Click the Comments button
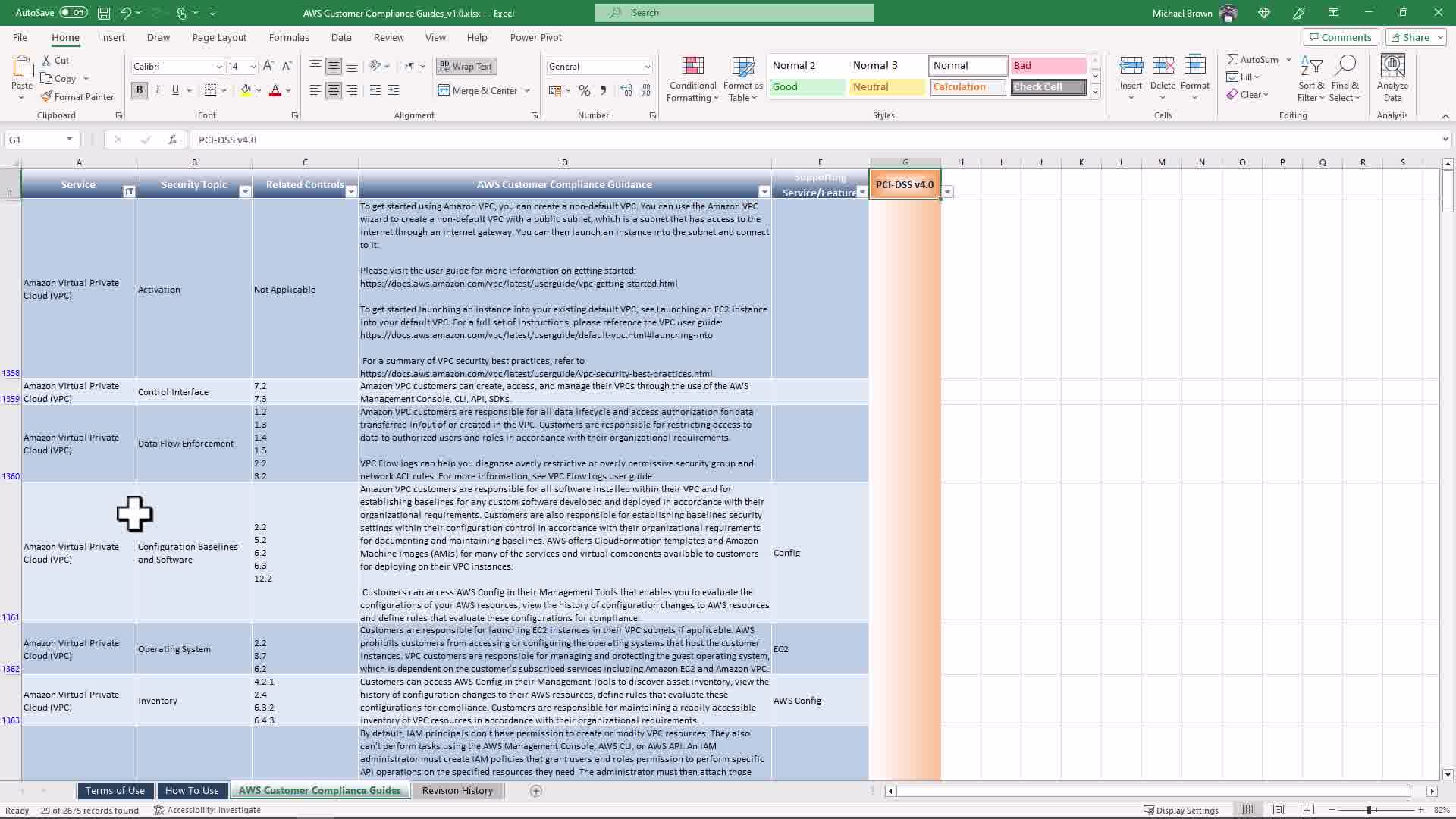 coord(1340,37)
